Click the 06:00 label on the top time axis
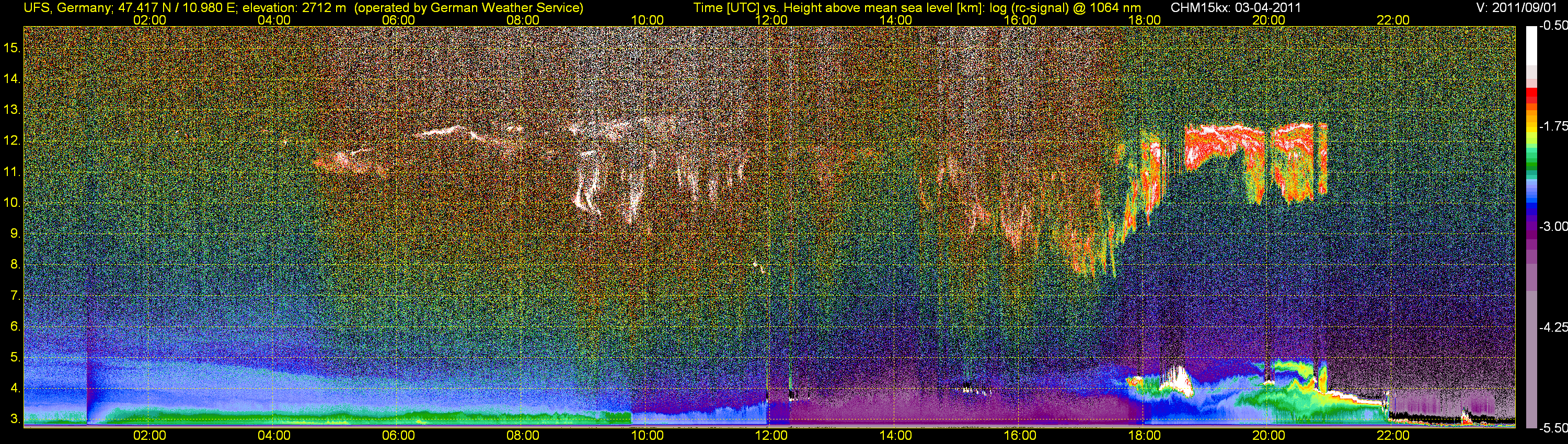 pyautogui.click(x=399, y=20)
